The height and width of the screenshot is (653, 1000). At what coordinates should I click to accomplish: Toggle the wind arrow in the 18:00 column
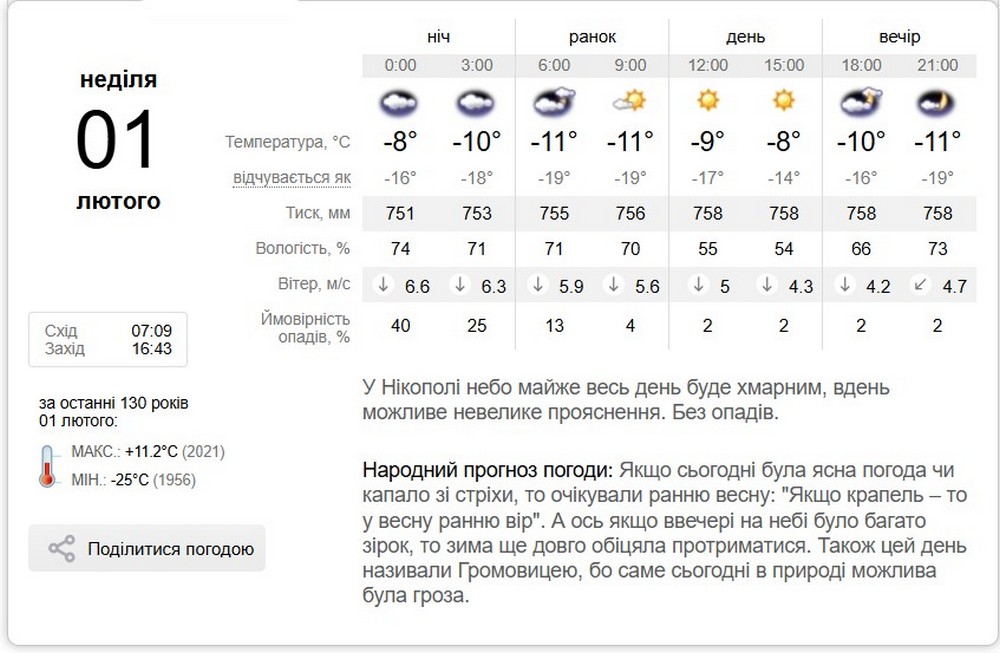[x=843, y=285]
